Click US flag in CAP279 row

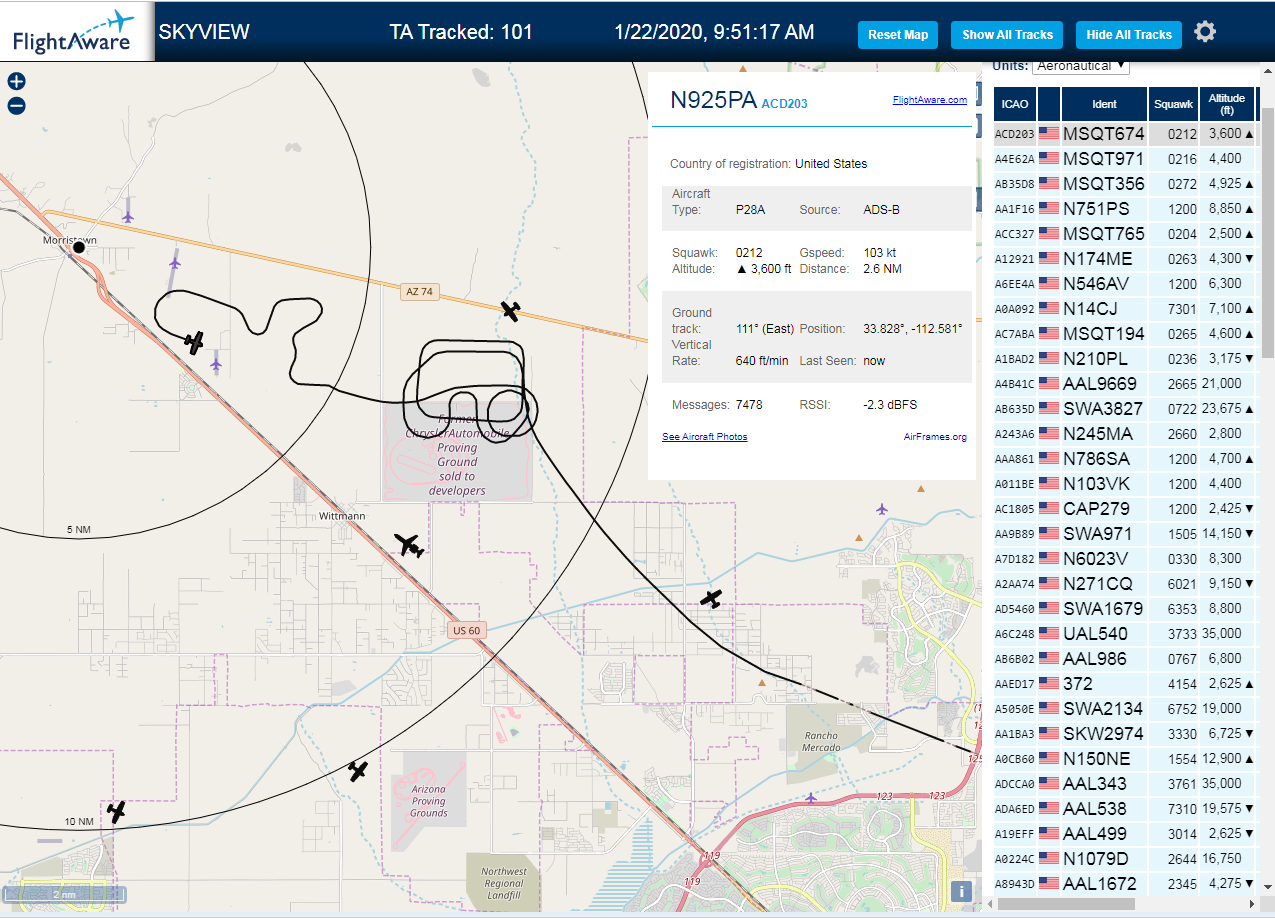[1049, 508]
